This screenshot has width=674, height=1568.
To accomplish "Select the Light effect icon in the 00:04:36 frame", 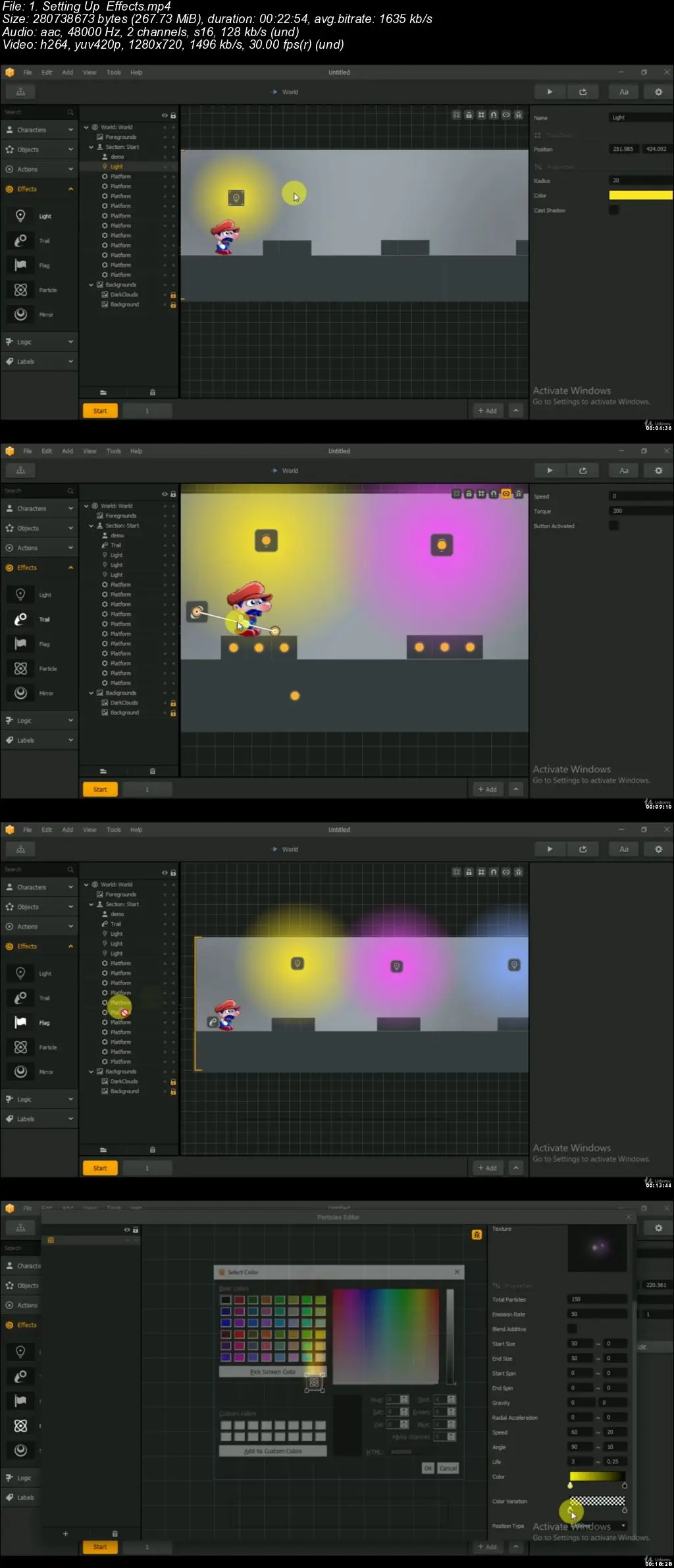I will 20,216.
